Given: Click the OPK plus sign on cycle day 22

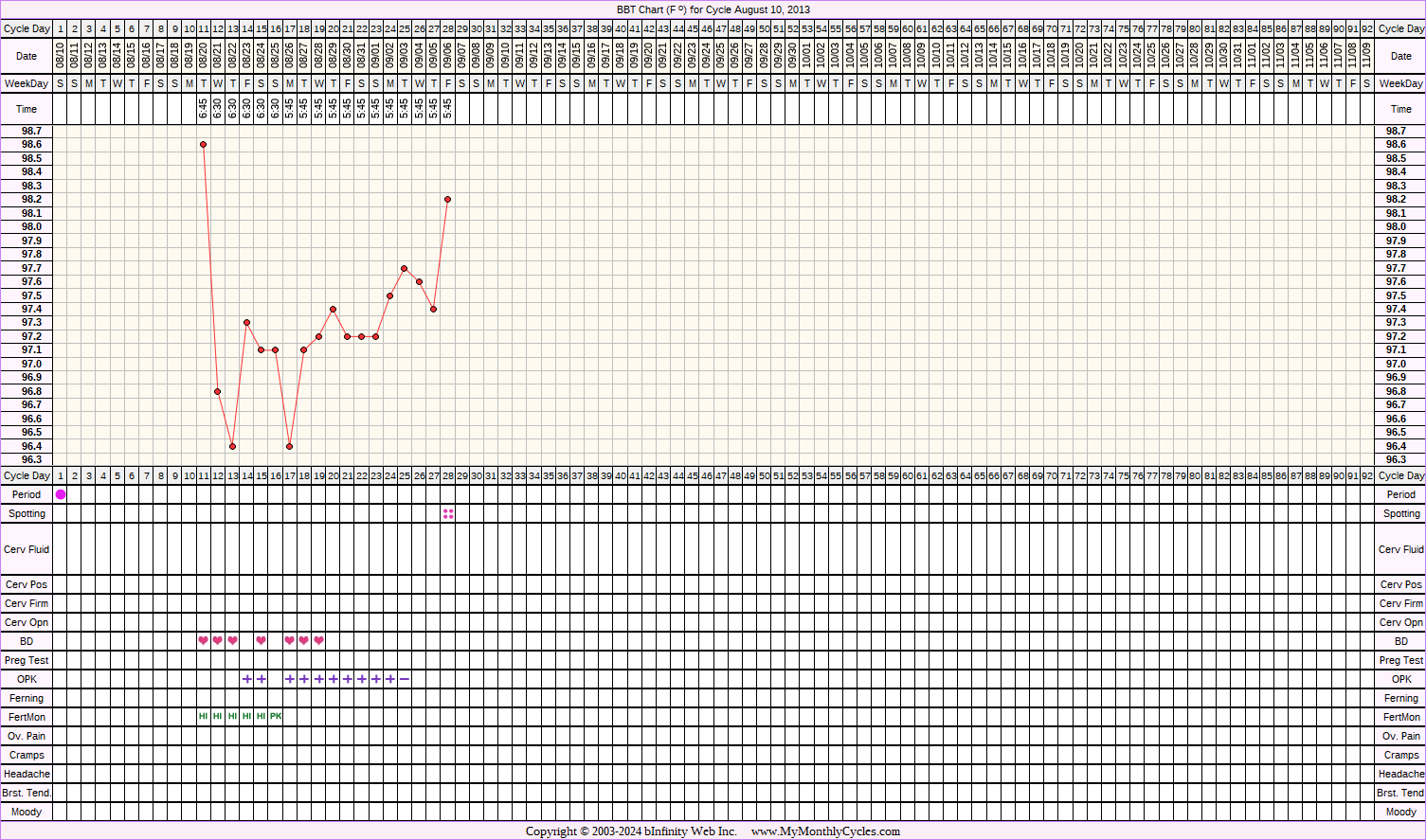Looking at the screenshot, I should point(362,679).
